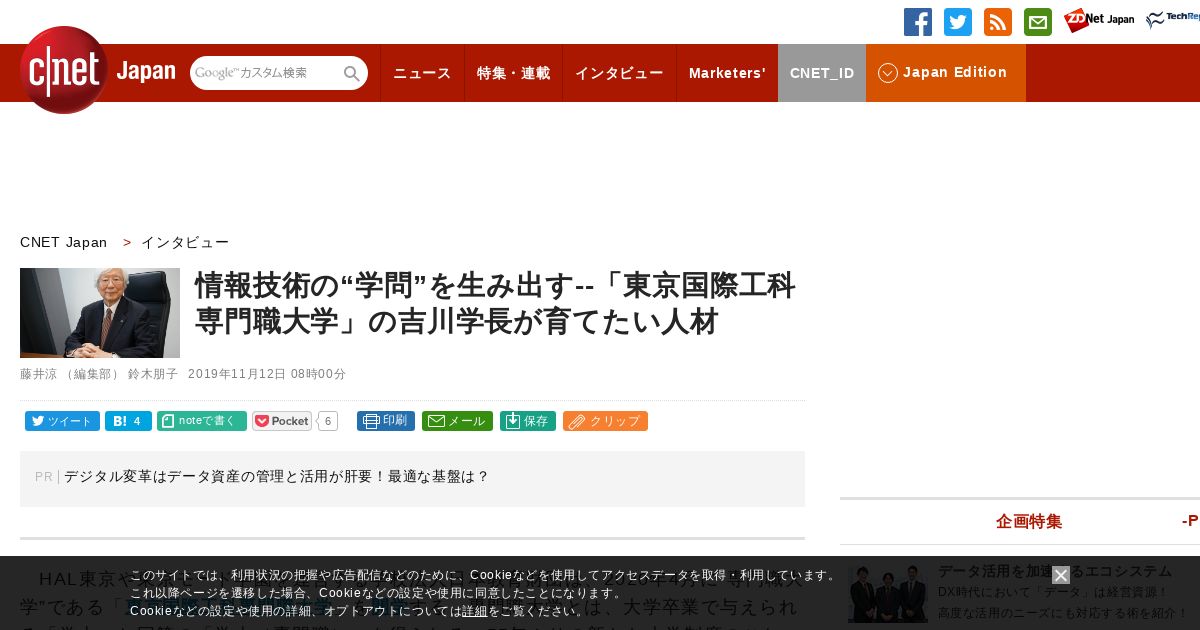Screen dimensions: 1200x630
Task: Open the 特集・連載 menu
Action: [x=513, y=73]
